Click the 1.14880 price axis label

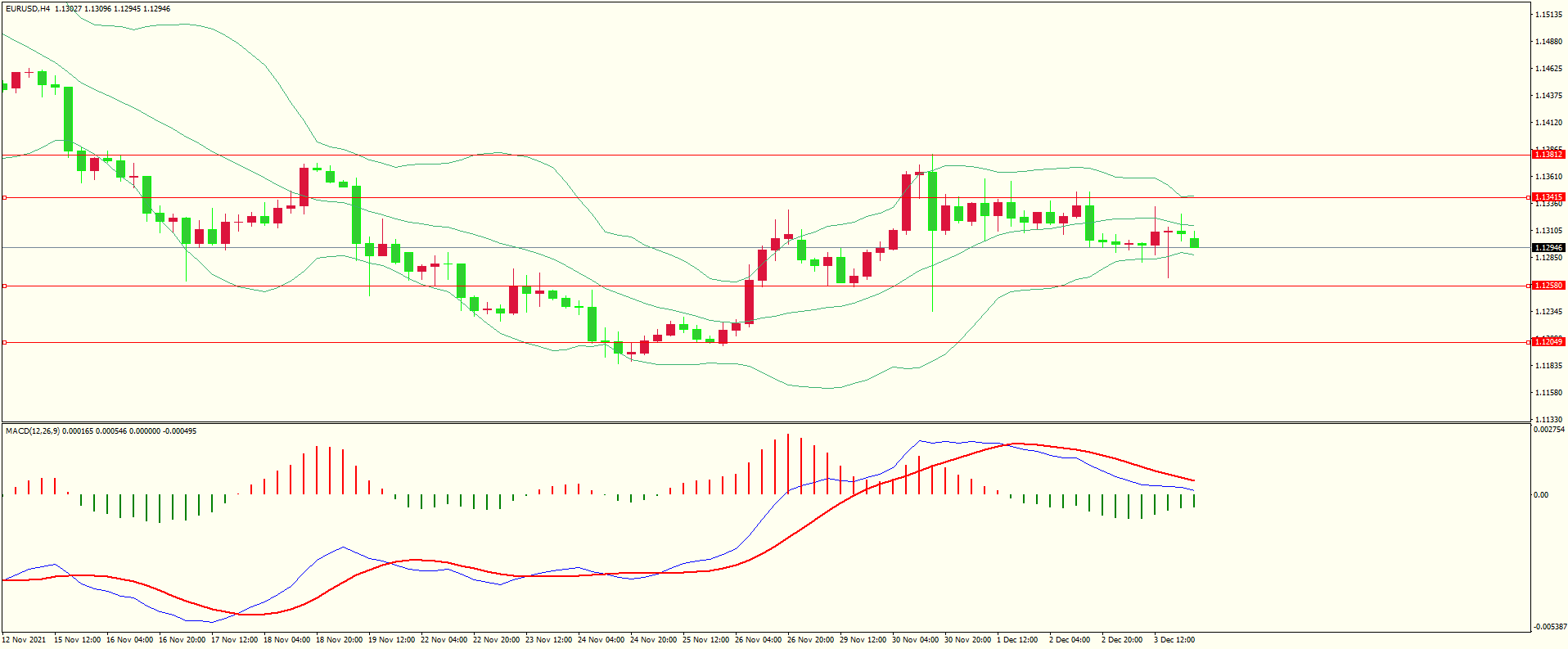[x=1548, y=42]
